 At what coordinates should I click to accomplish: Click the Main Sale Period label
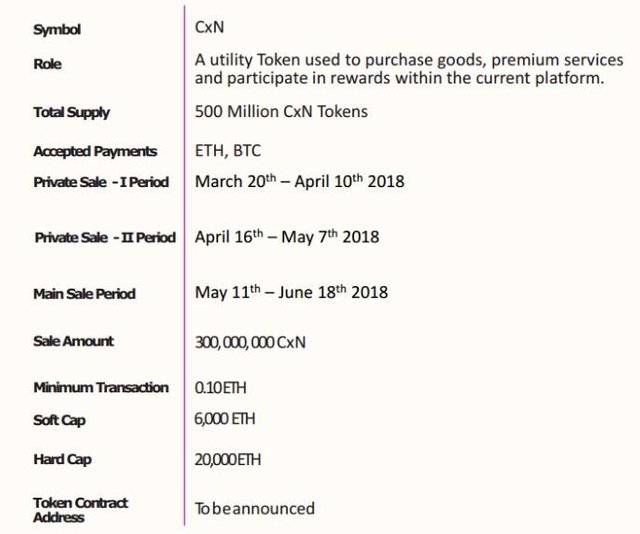tap(84, 294)
